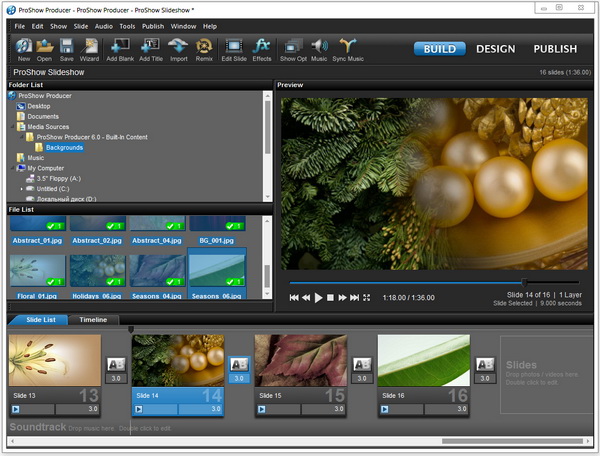Play Slide 15 with its small play icon
The height and width of the screenshot is (456, 600).
click(261, 409)
